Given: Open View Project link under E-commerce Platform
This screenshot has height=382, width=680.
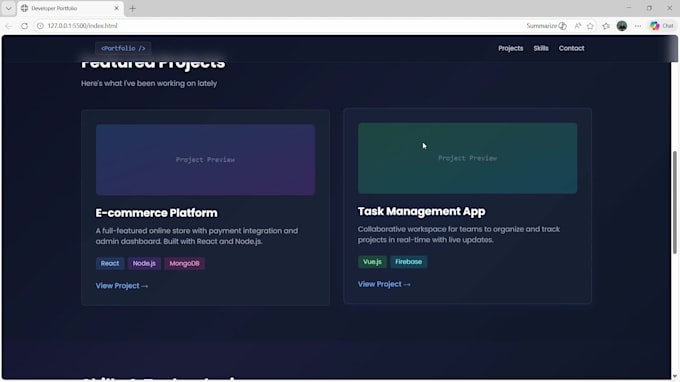Looking at the screenshot, I should click(x=122, y=286).
